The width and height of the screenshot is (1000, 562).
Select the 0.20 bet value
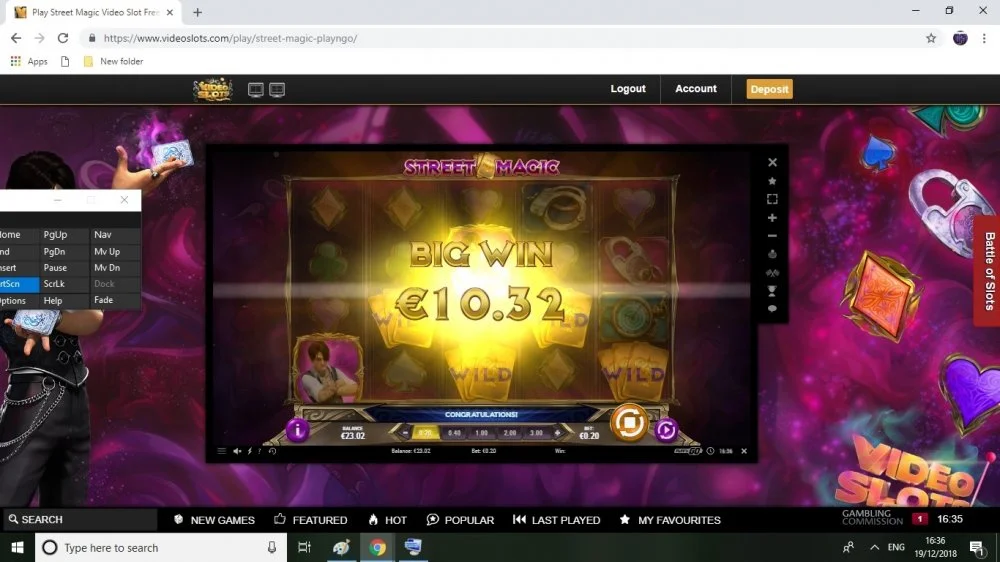point(425,433)
